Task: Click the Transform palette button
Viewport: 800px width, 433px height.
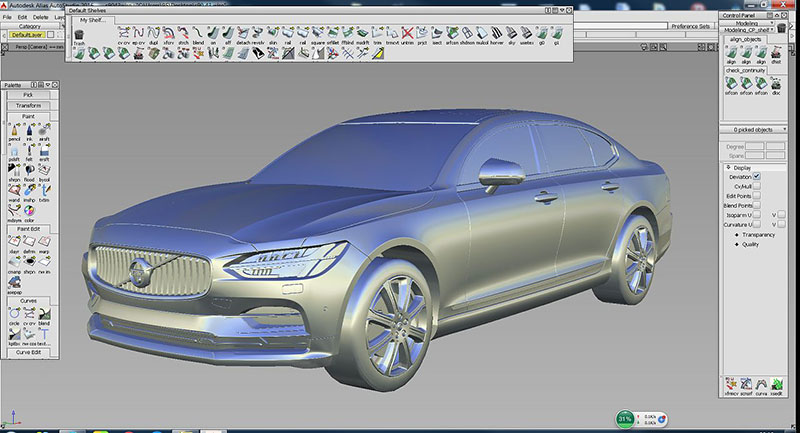Action: (28, 105)
